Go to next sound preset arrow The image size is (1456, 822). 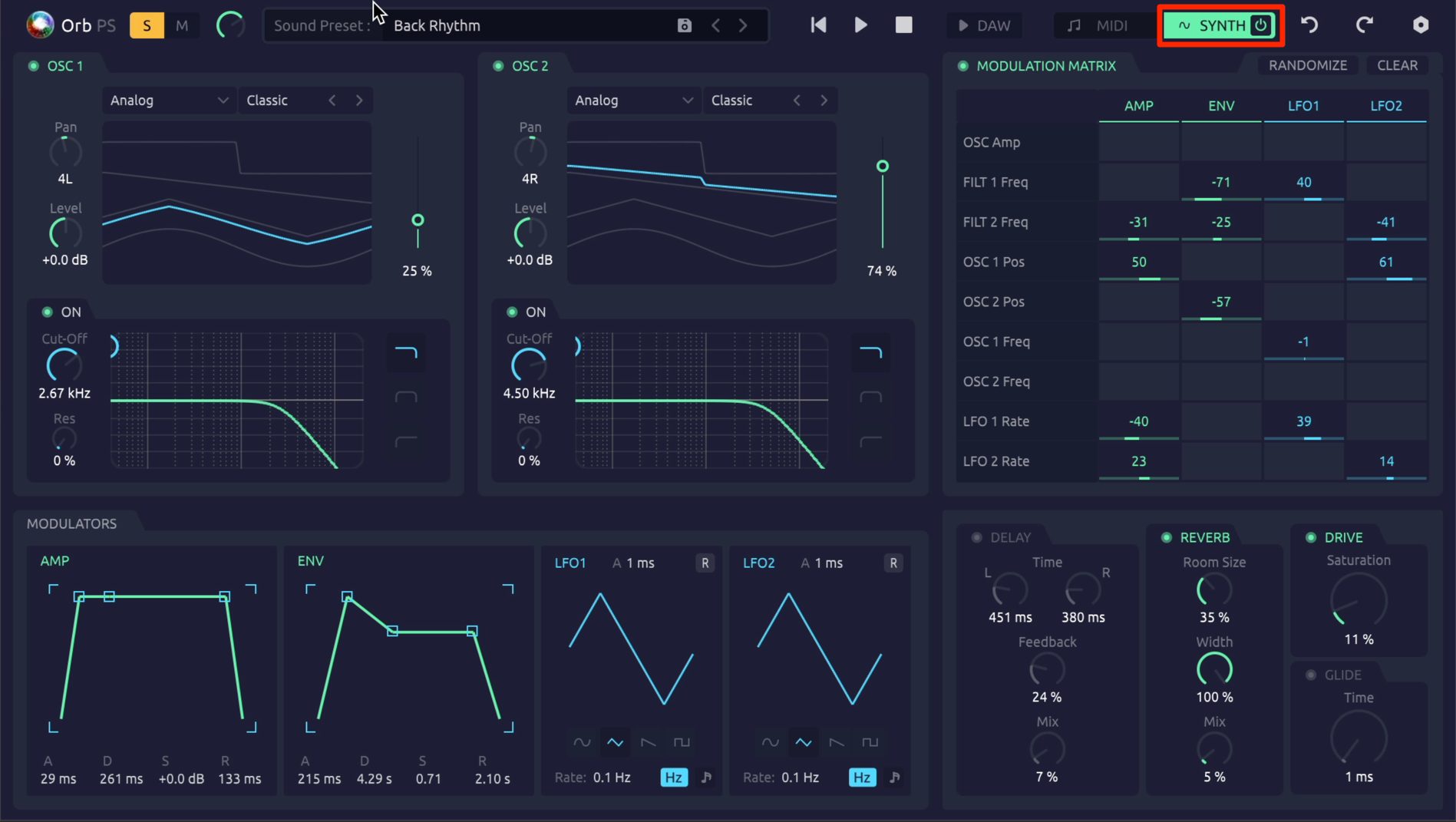point(743,25)
